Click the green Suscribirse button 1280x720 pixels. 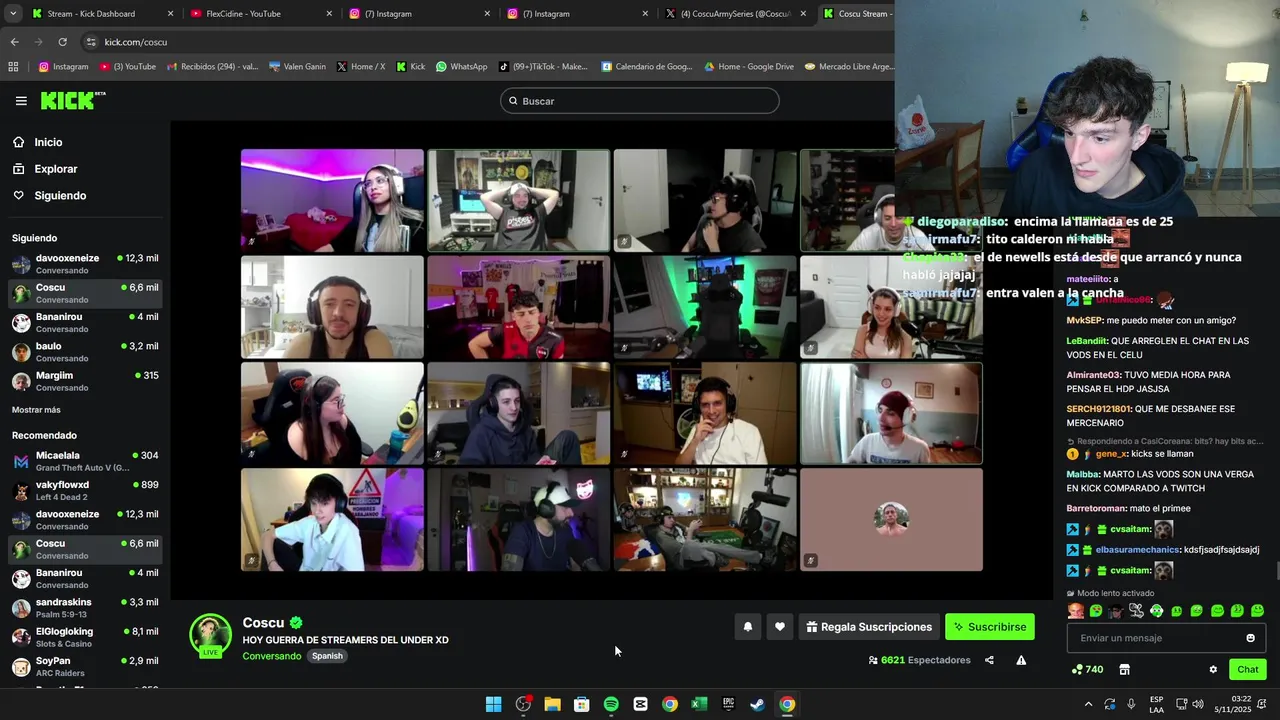point(990,627)
